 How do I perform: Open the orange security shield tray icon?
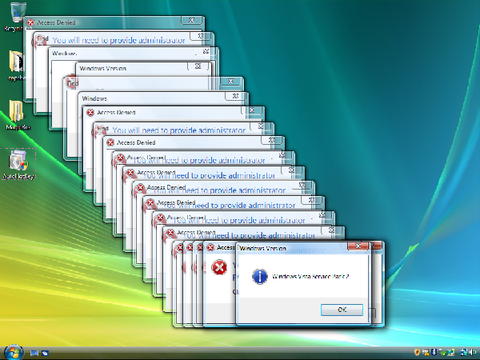[417, 352]
